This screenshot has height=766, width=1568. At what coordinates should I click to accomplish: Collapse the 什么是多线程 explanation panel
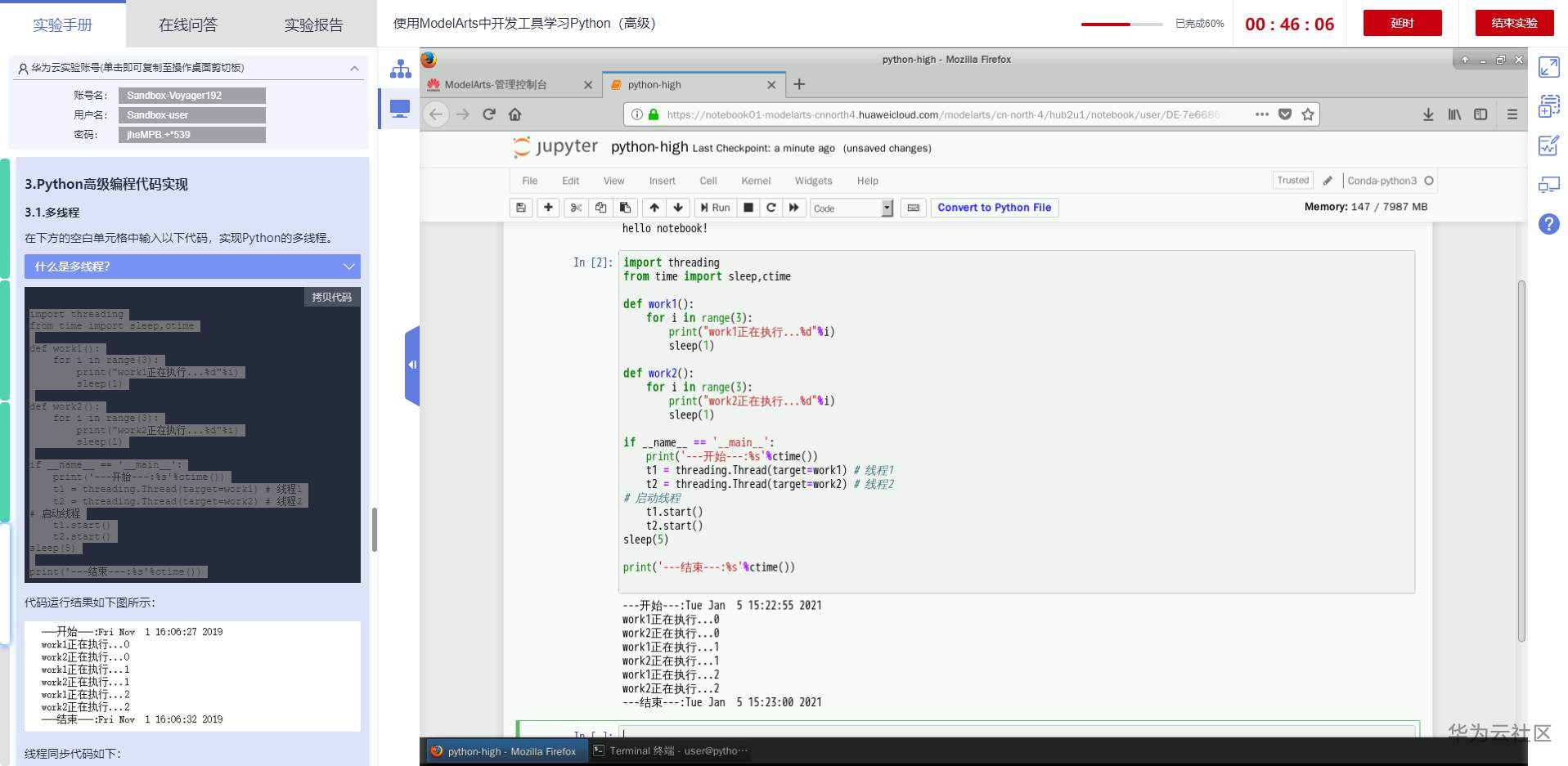pos(350,267)
